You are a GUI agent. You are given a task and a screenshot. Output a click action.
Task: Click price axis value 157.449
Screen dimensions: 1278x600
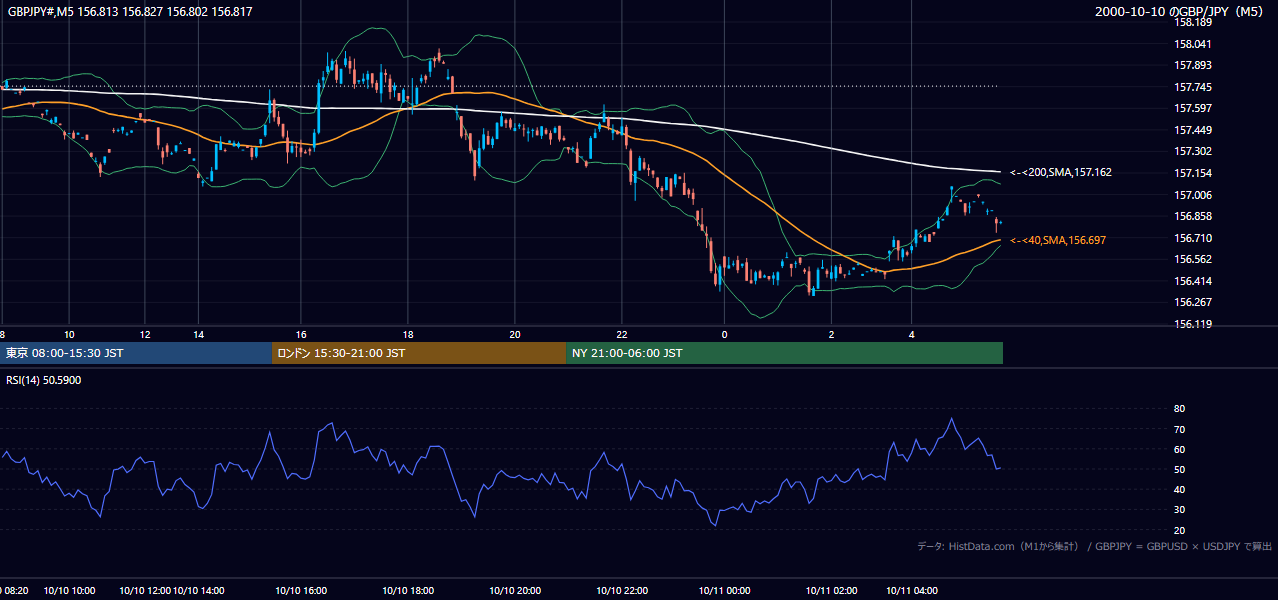coord(1193,130)
